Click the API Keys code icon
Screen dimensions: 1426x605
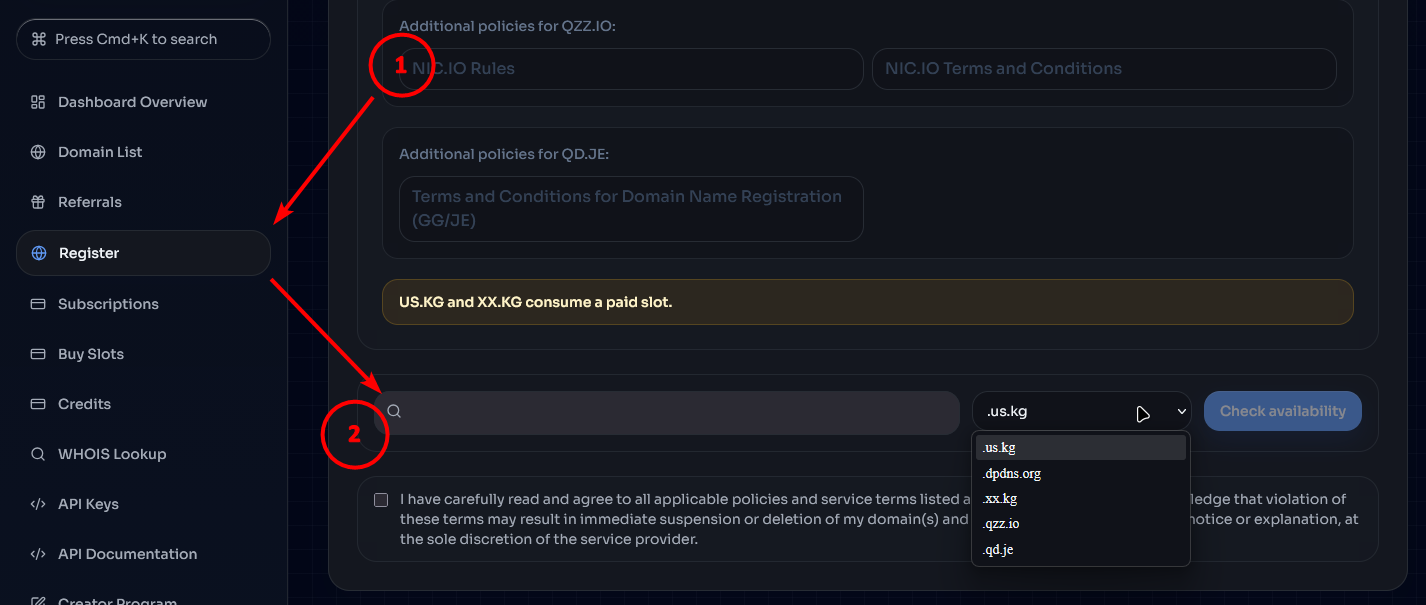pyautogui.click(x=38, y=504)
